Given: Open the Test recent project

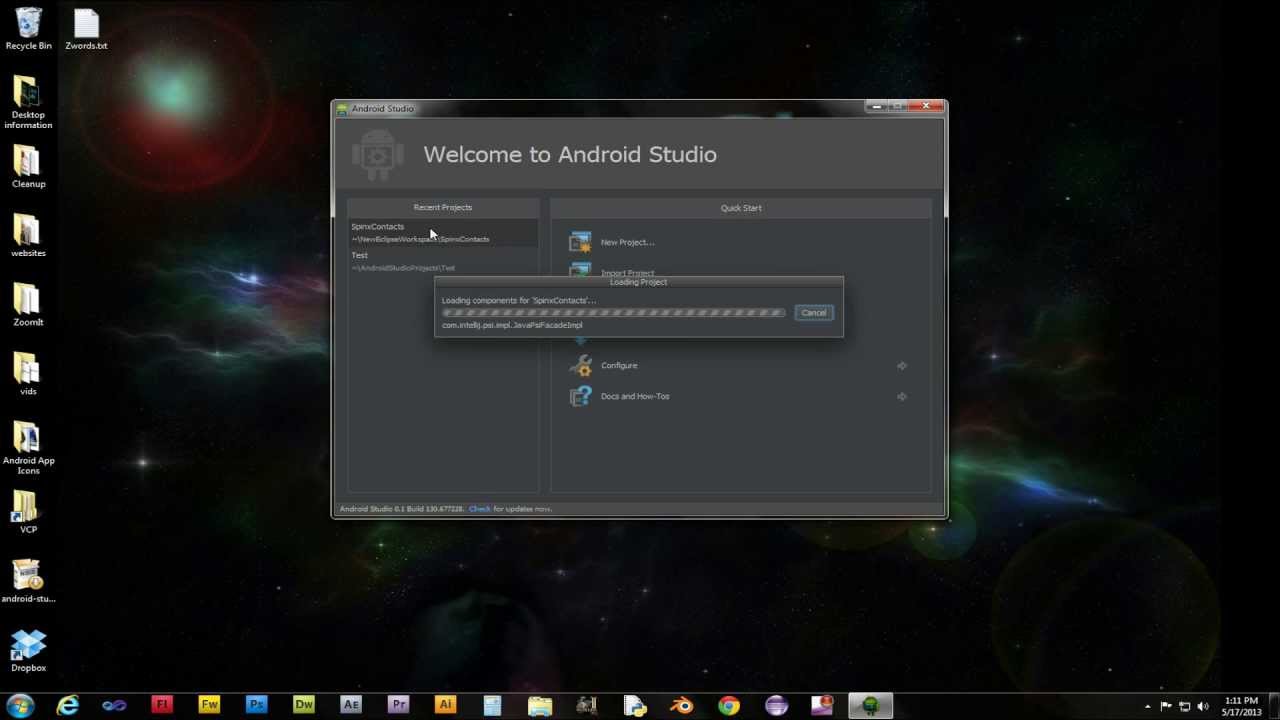Looking at the screenshot, I should coord(443,261).
